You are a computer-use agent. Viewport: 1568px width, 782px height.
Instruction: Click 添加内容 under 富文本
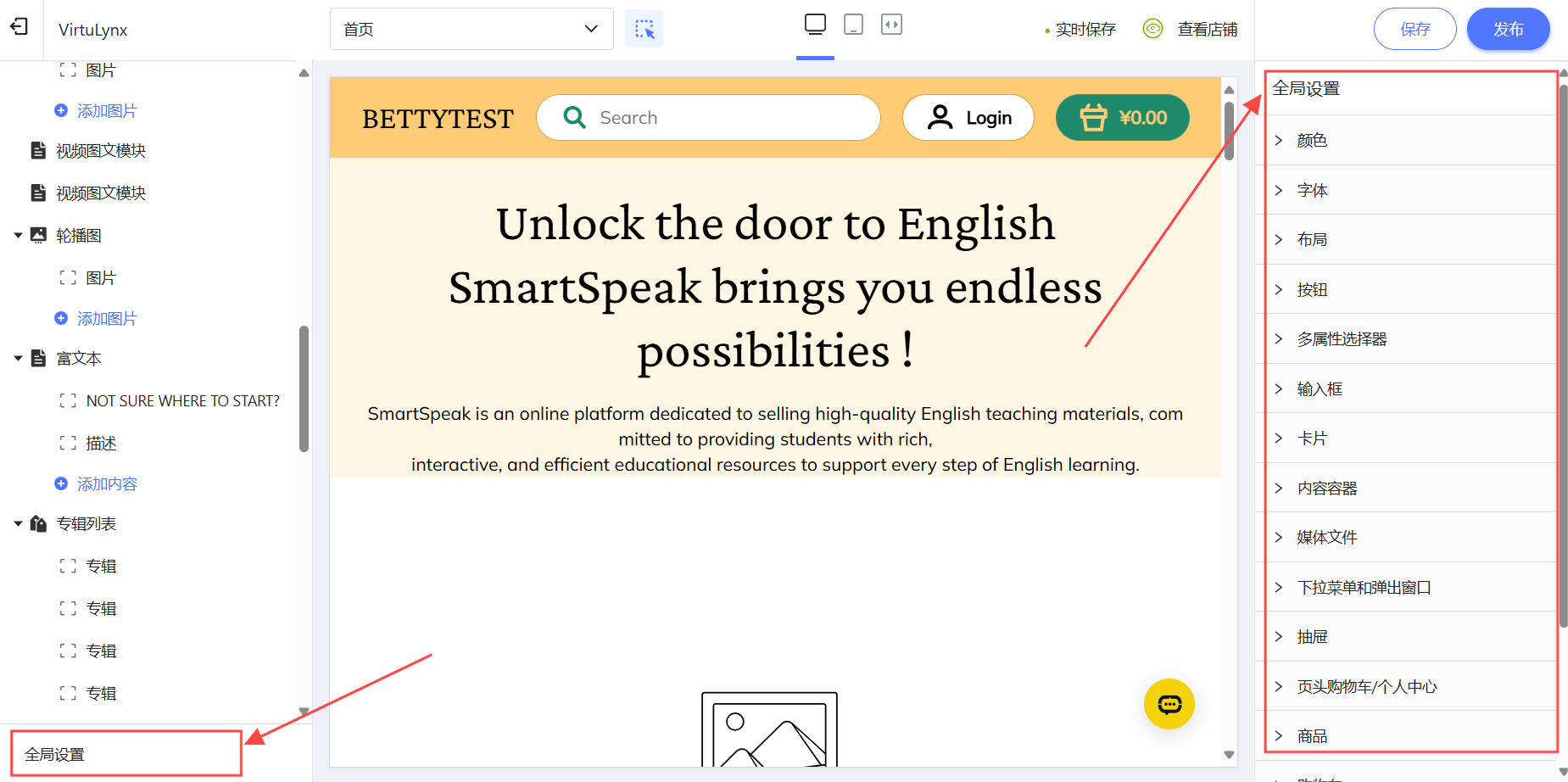pyautogui.click(x=107, y=483)
